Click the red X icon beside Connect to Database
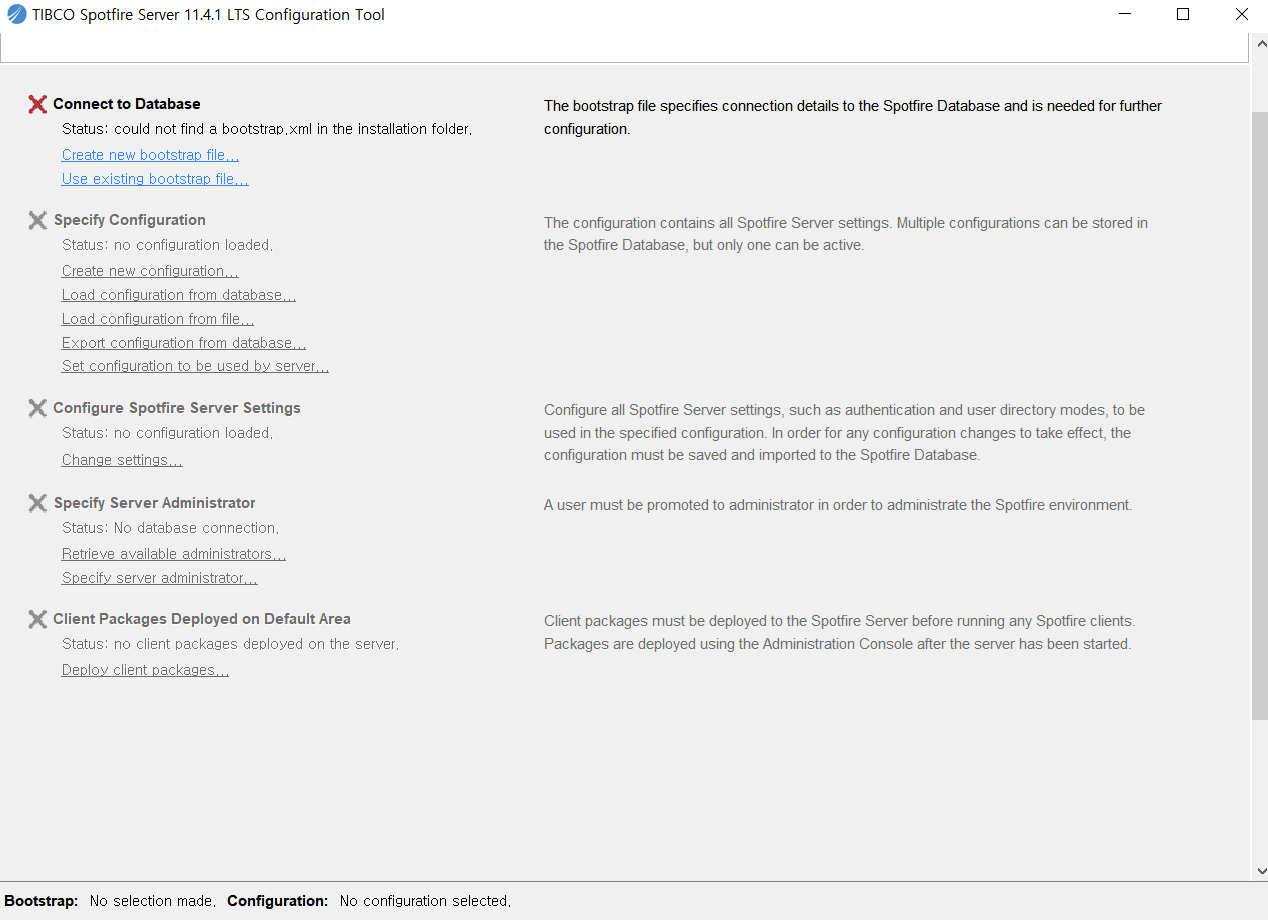The width and height of the screenshot is (1268, 920). (38, 104)
